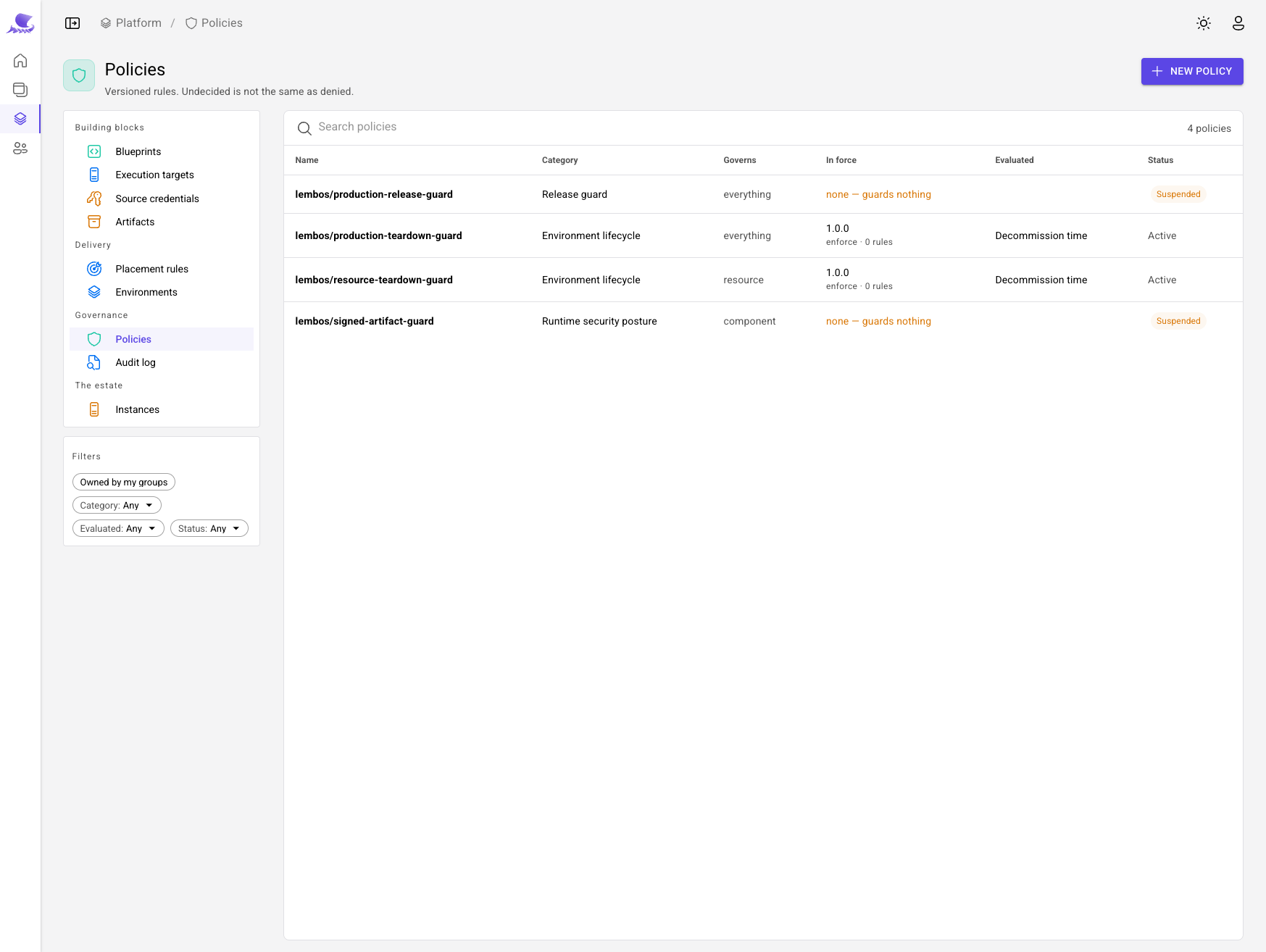Click the Placement rules target icon
This screenshot has height=952, width=1266.
[94, 269]
